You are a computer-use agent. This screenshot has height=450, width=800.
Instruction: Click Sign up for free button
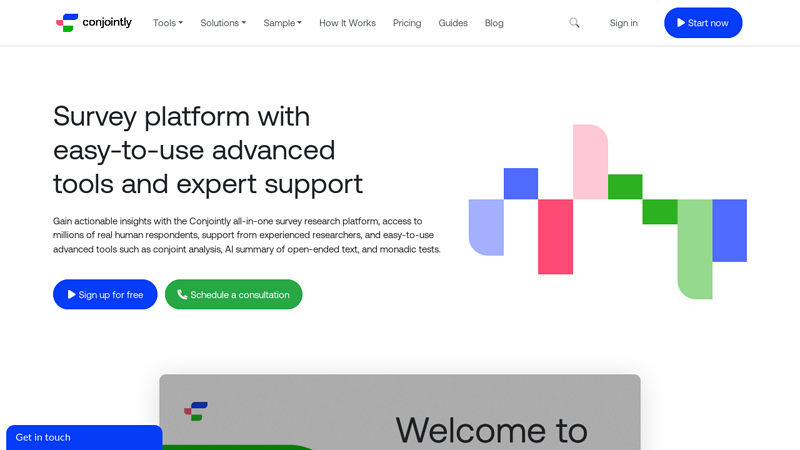click(105, 294)
